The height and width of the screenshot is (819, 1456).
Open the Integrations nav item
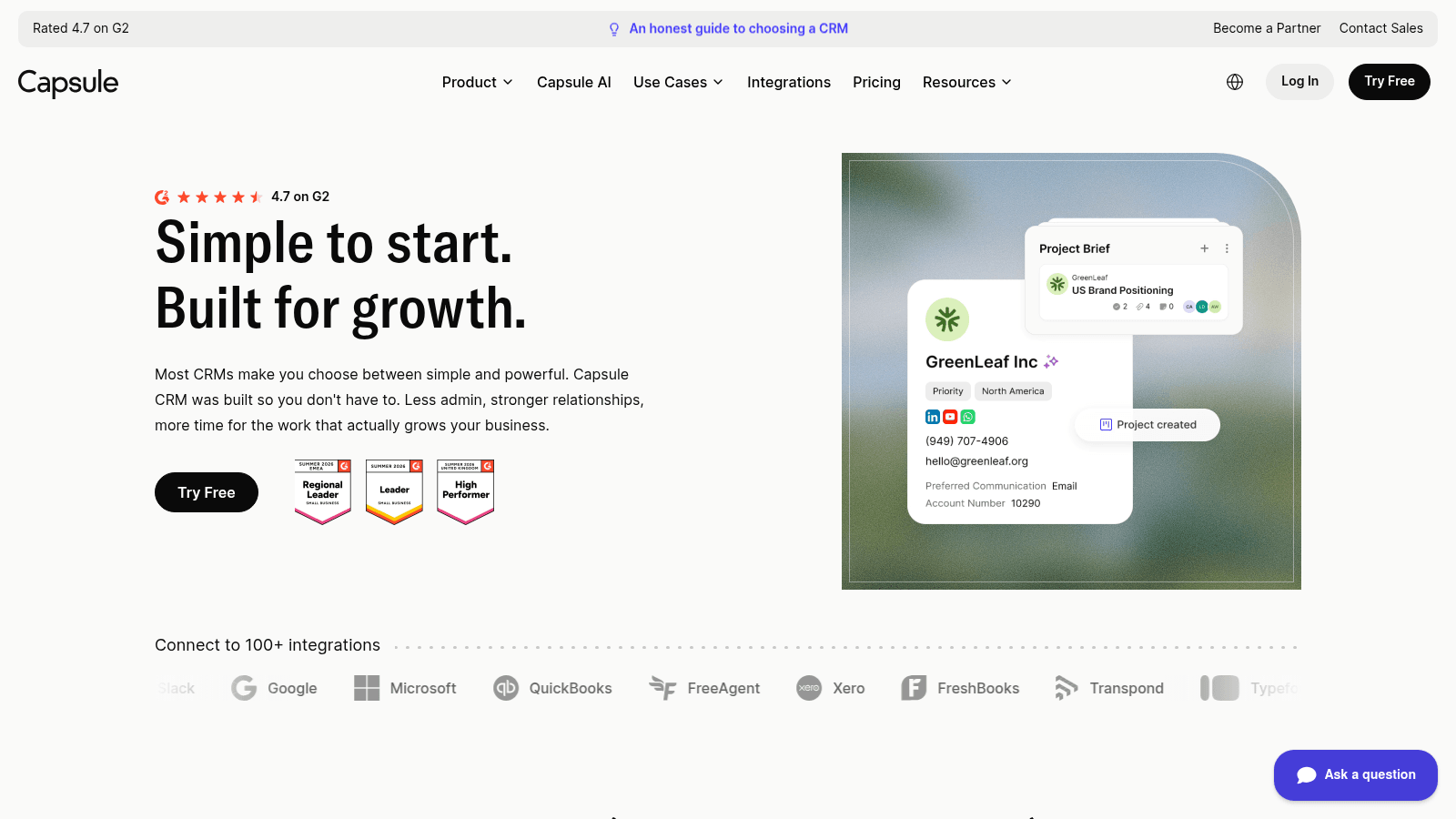click(x=789, y=82)
